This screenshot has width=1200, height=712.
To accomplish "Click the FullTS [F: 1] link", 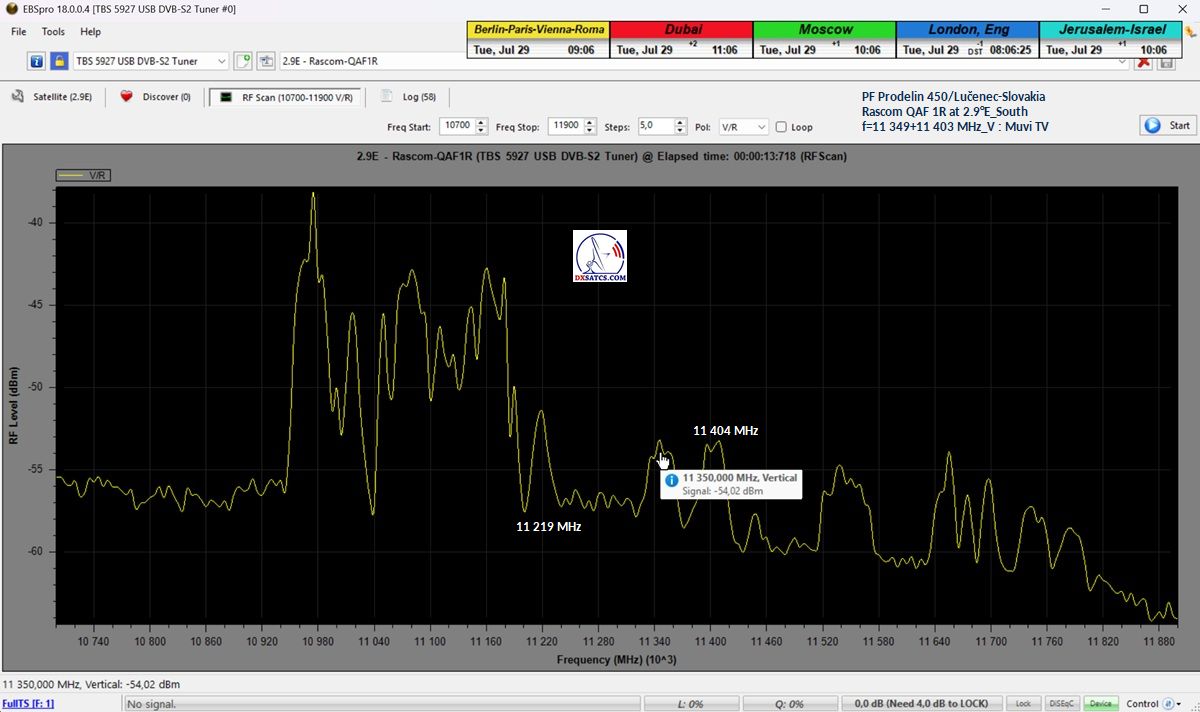I will (x=28, y=704).
